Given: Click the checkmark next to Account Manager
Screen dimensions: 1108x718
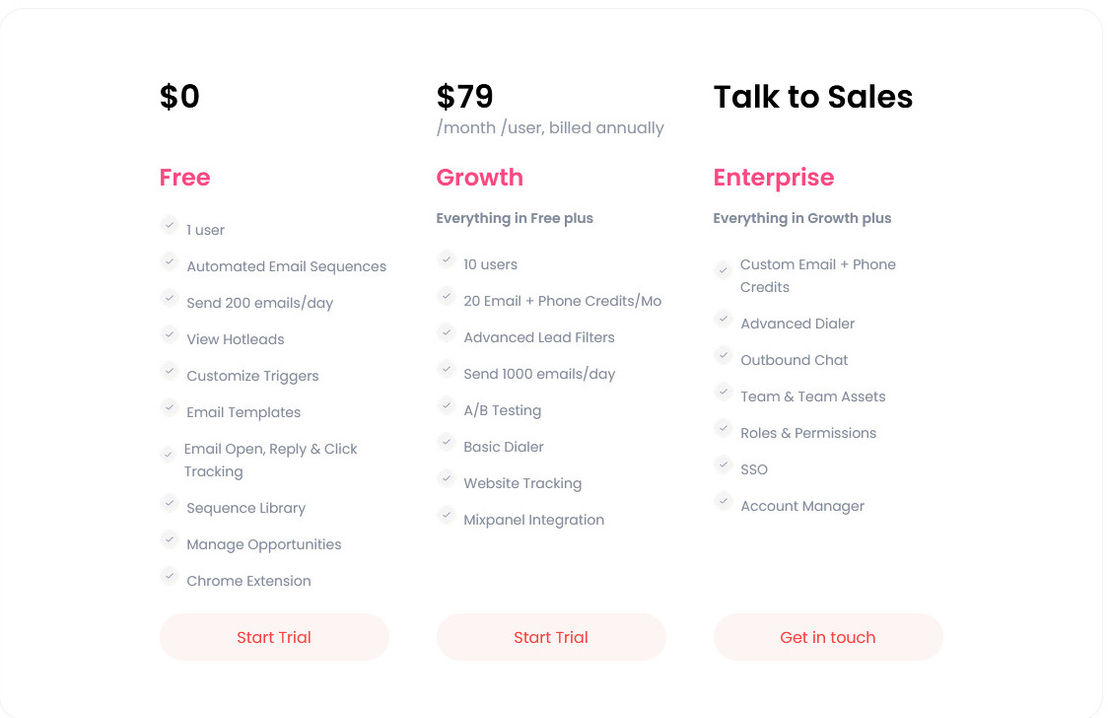Looking at the screenshot, I should pyautogui.click(x=723, y=501).
